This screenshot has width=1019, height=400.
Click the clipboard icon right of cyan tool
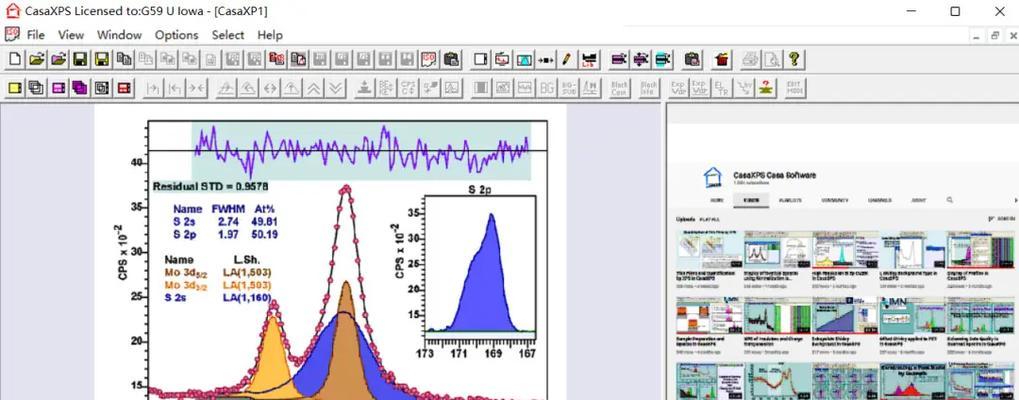click(x=693, y=60)
